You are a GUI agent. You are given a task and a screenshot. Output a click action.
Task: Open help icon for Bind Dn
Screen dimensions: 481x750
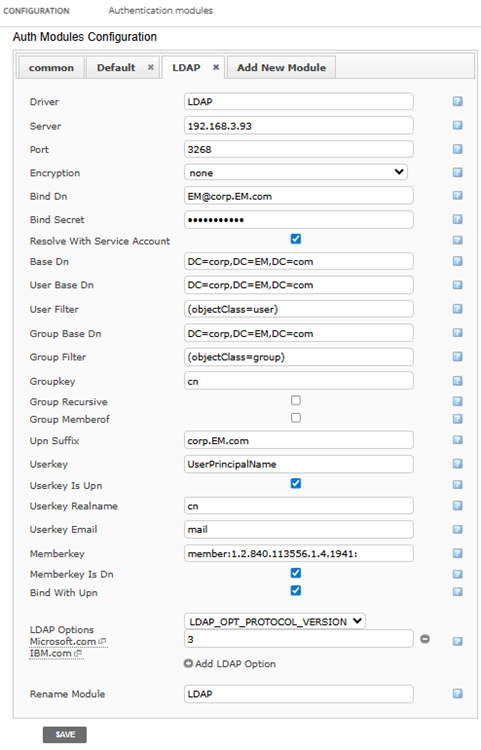tap(457, 196)
